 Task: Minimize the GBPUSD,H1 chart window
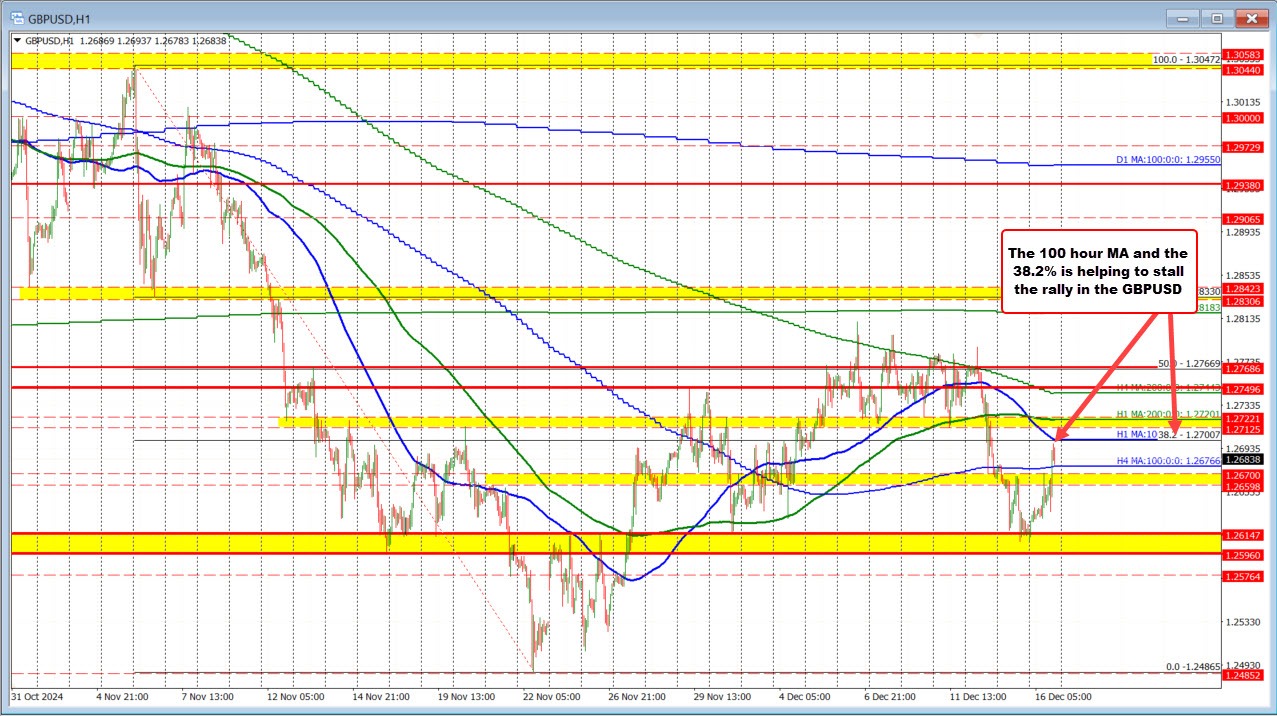click(1182, 17)
